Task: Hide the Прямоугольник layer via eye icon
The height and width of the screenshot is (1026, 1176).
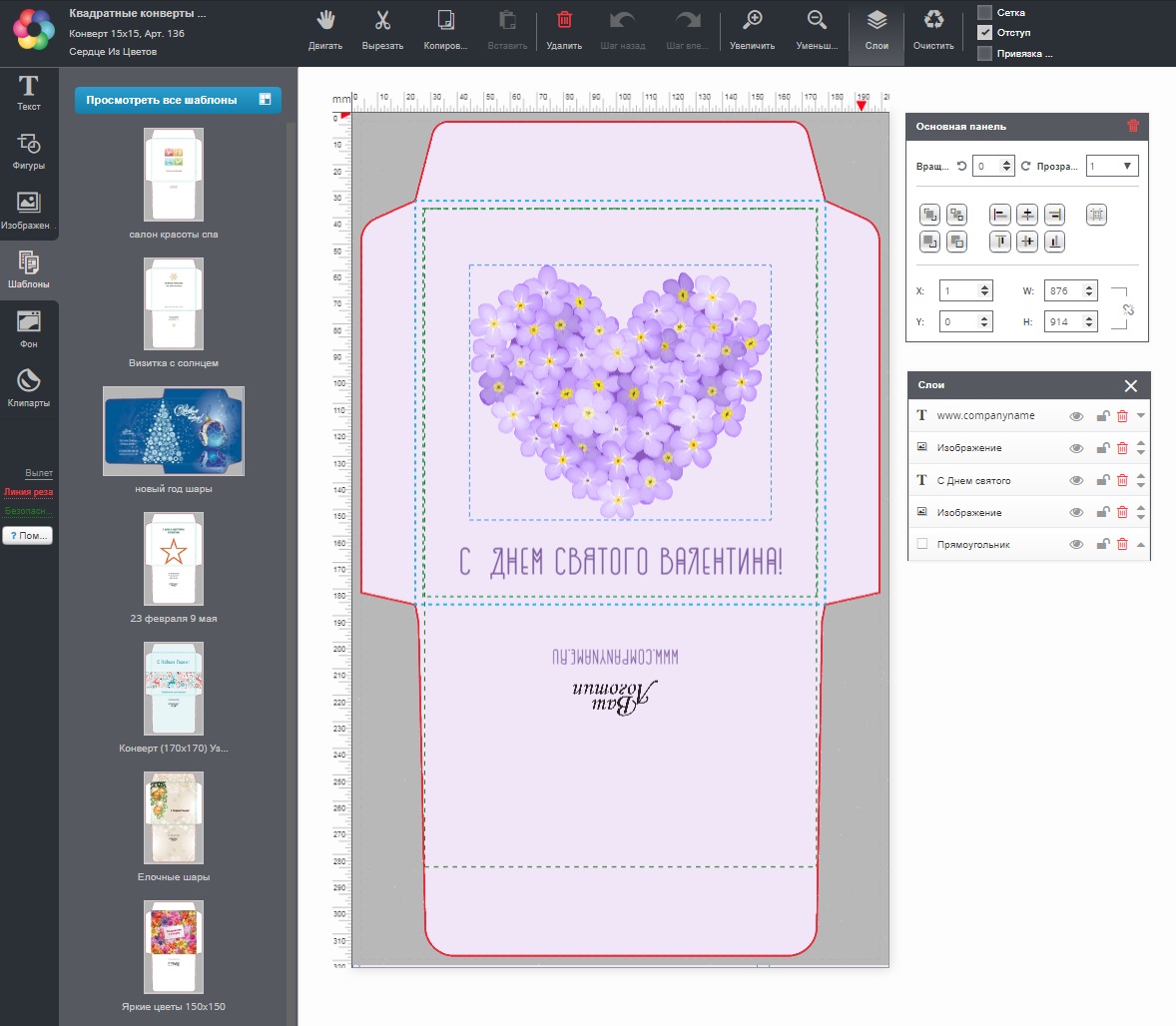Action: click(1076, 545)
